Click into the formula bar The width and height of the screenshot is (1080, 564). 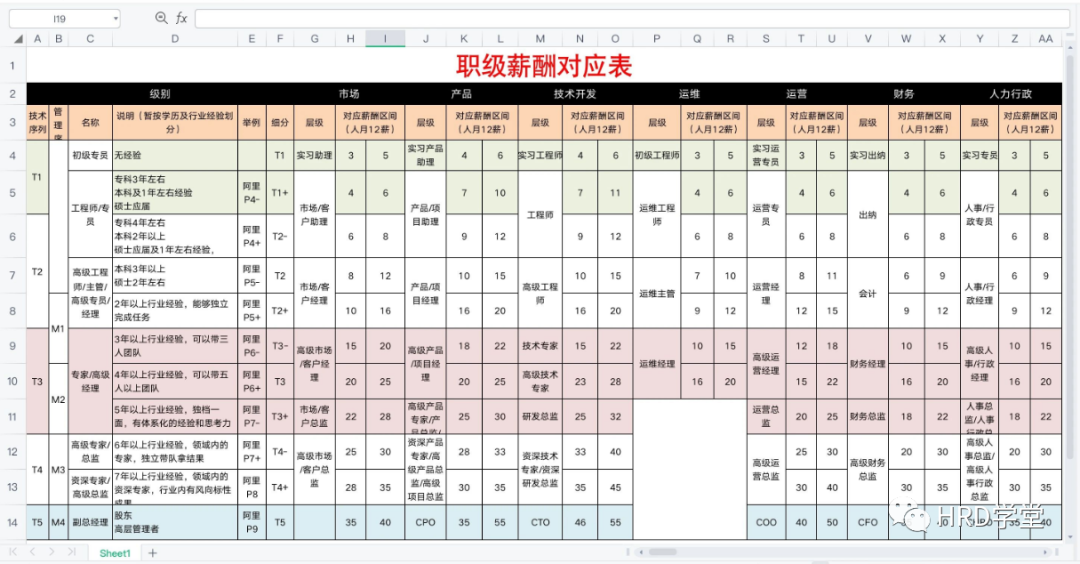pos(632,19)
